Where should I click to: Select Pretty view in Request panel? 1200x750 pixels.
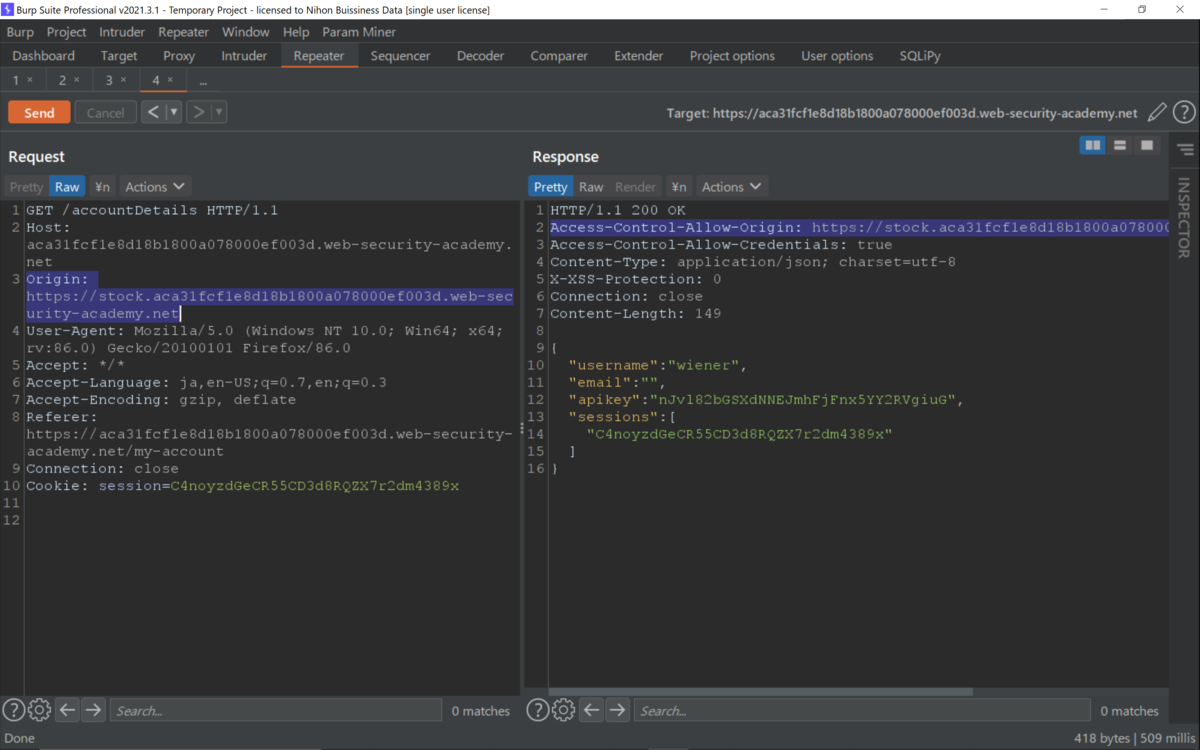pyautogui.click(x=27, y=187)
